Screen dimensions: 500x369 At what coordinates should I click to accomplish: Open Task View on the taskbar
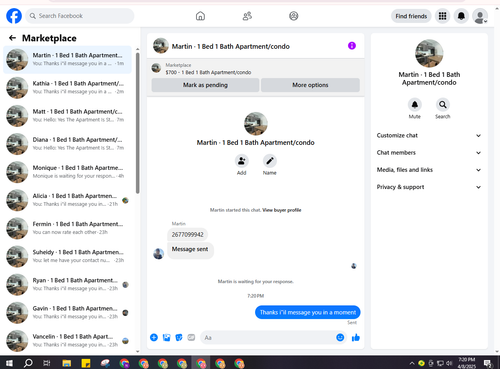(x=47, y=363)
